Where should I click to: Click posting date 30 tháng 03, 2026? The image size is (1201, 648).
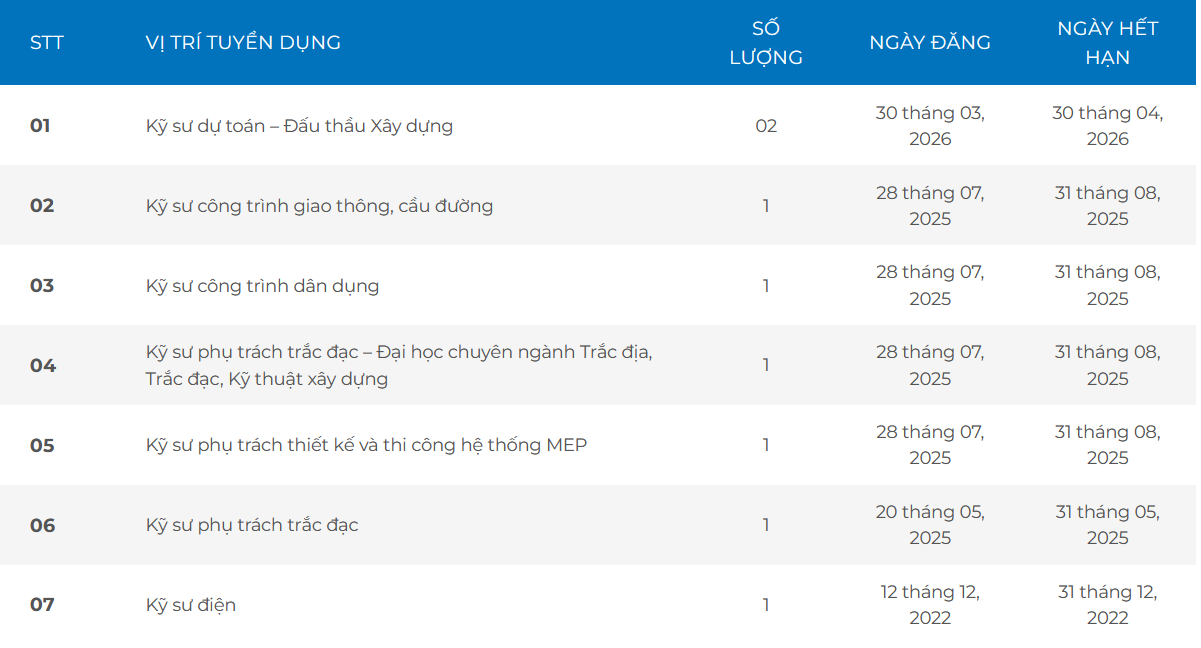coord(930,126)
